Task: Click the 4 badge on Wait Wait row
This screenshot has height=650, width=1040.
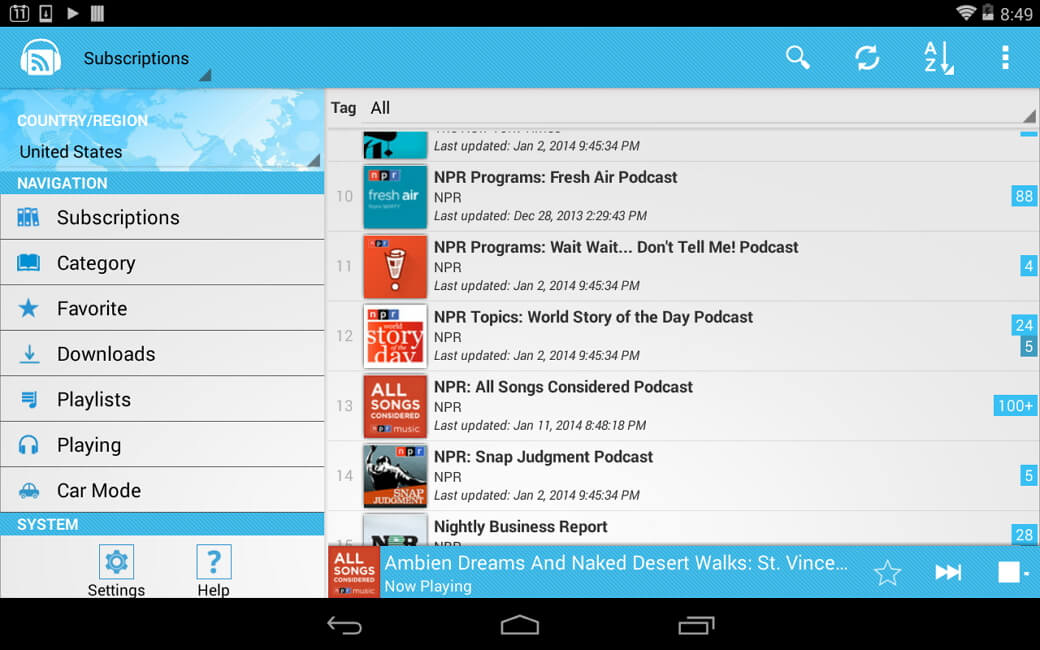Action: 1028,266
